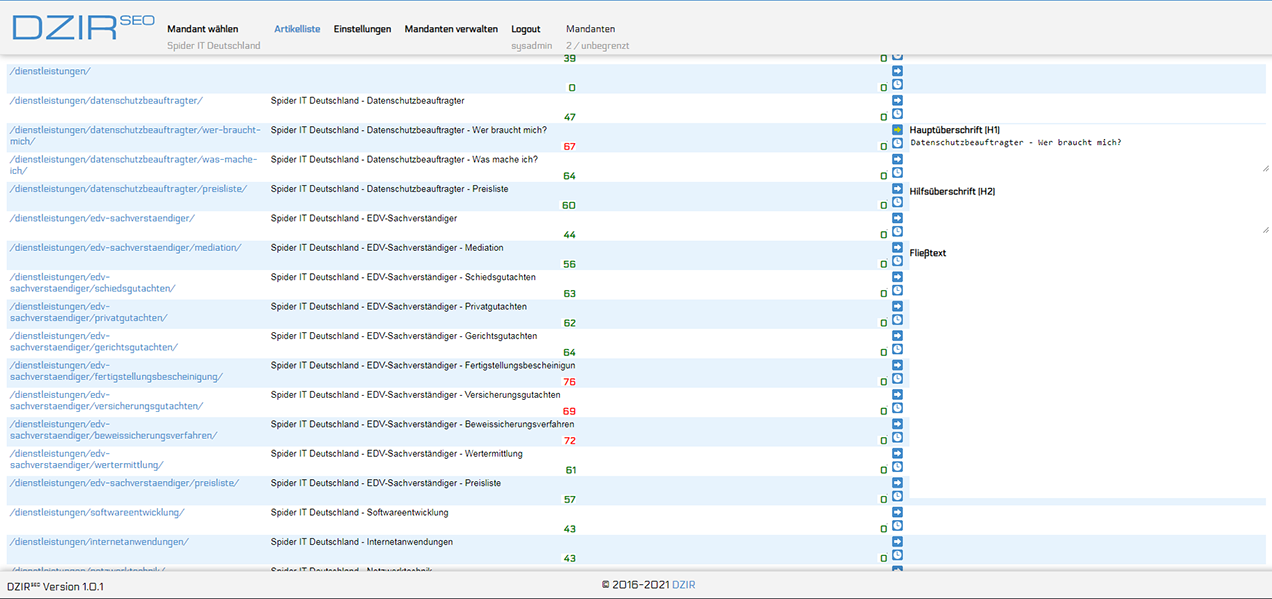
Task: Click clock icon for Beweissicherungsverfahren row
Action: (897, 438)
